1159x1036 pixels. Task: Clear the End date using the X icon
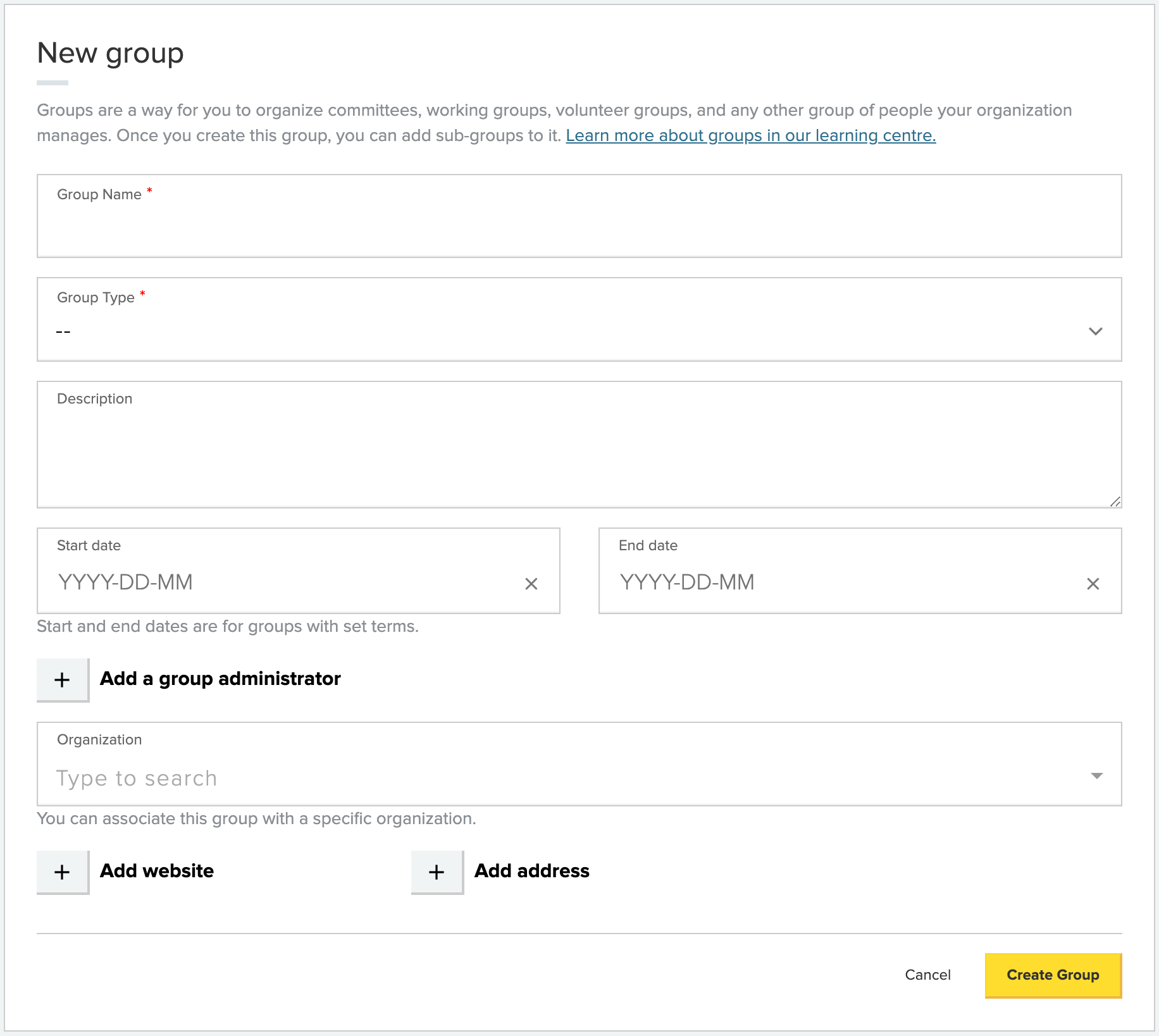1093,583
